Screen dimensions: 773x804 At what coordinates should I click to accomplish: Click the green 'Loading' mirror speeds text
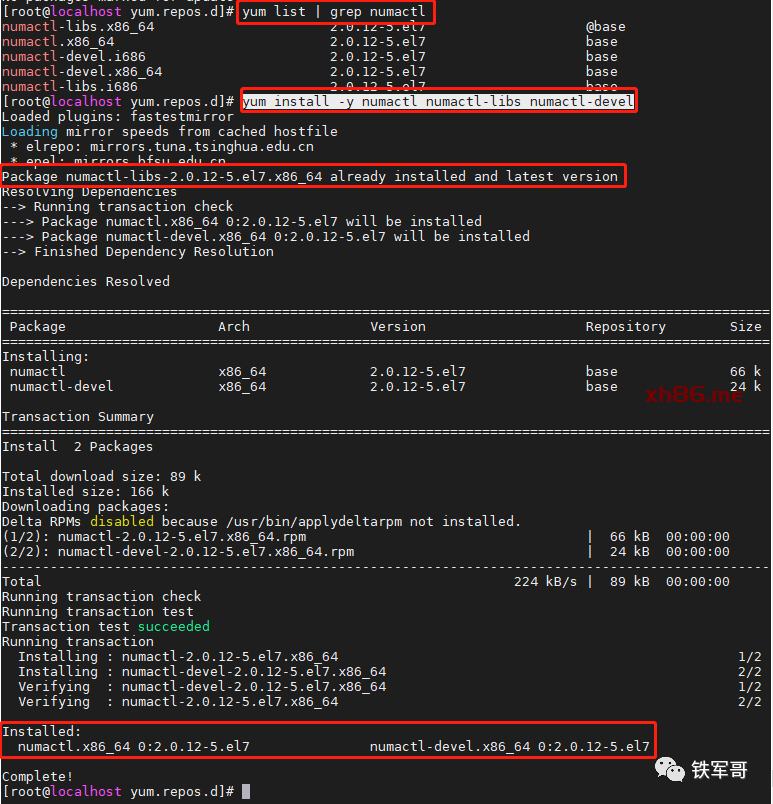(30, 132)
